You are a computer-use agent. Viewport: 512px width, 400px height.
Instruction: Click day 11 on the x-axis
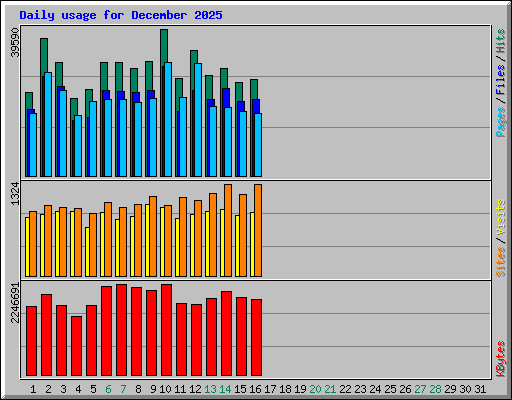click(180, 389)
